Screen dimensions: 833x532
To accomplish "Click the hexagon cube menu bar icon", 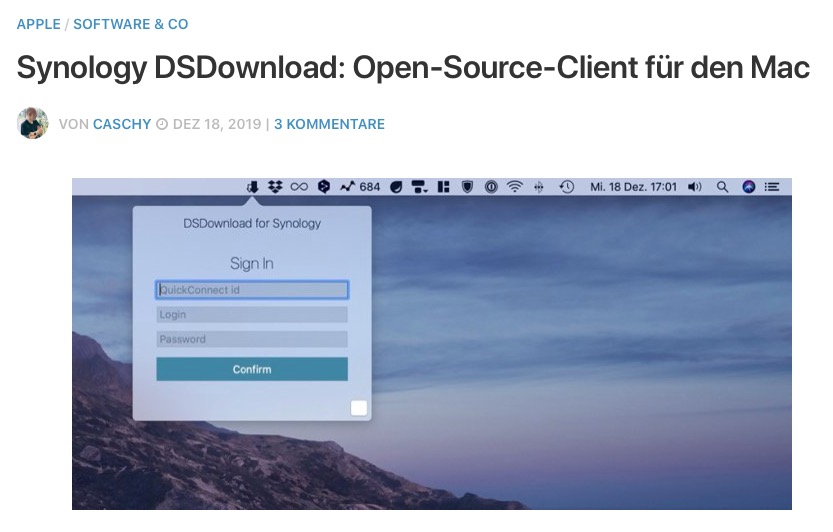I will click(x=324, y=187).
